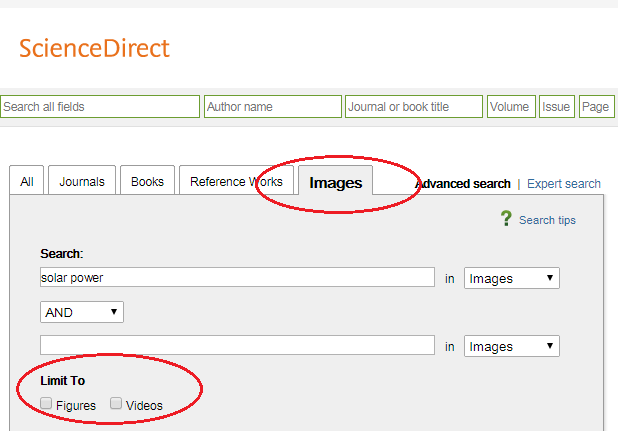Screen dimensions: 618x431
Task: Click the Advanced search link
Action: (462, 184)
